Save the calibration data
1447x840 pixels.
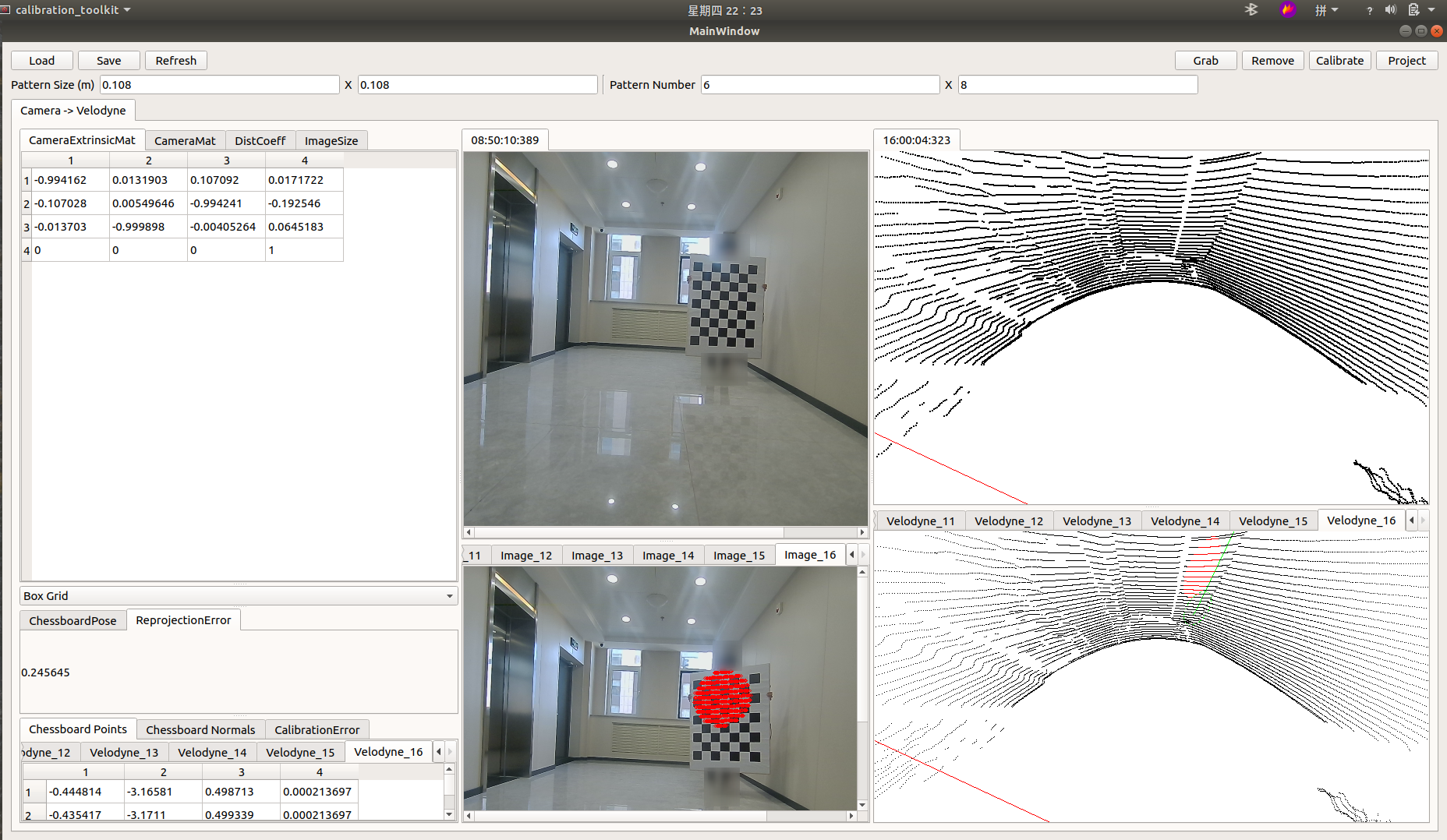click(109, 61)
